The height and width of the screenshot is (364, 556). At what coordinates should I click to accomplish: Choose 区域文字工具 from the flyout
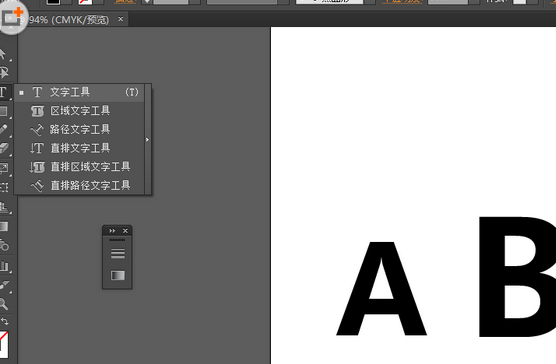[79, 111]
